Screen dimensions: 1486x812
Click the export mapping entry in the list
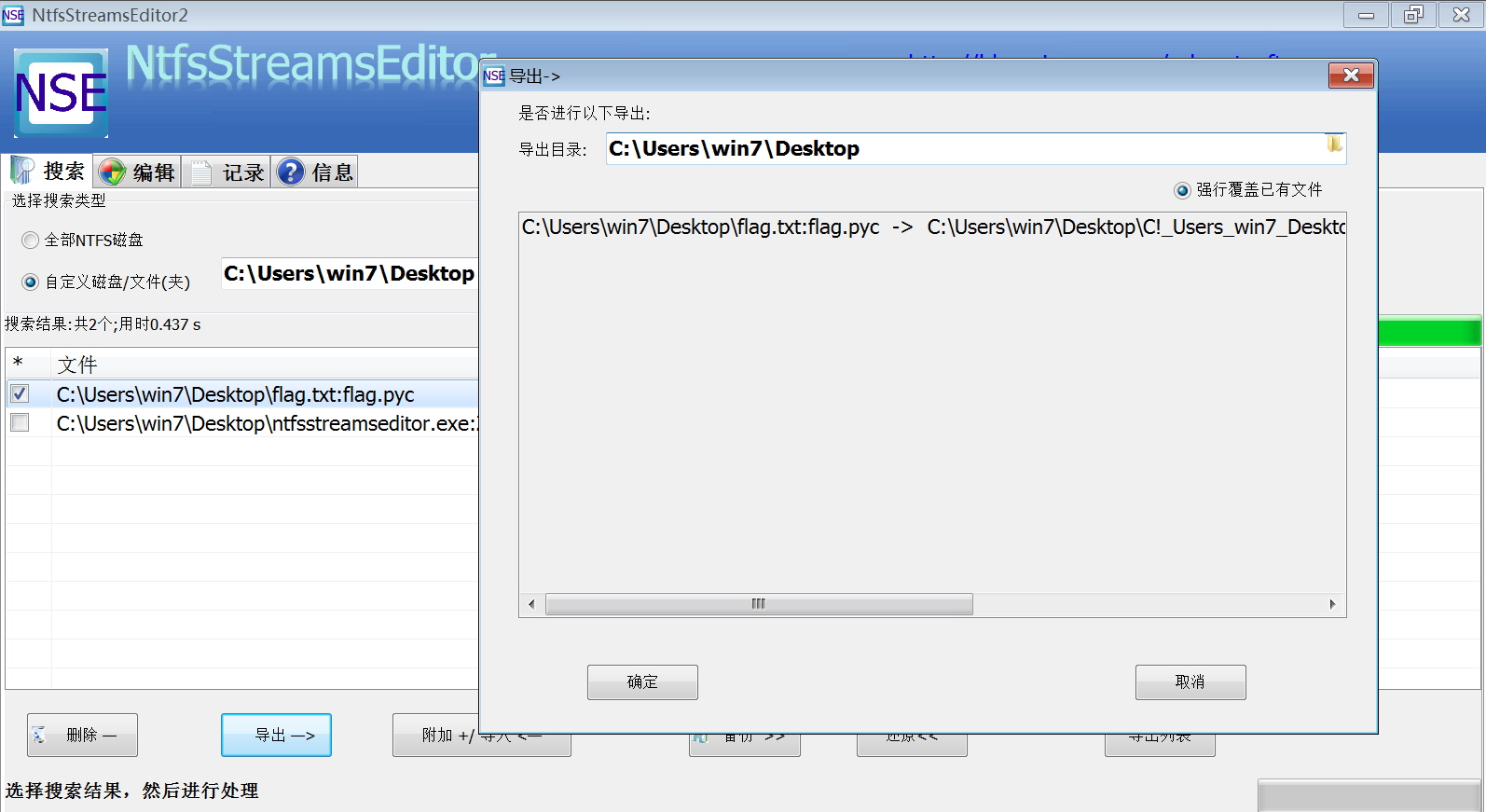(932, 227)
